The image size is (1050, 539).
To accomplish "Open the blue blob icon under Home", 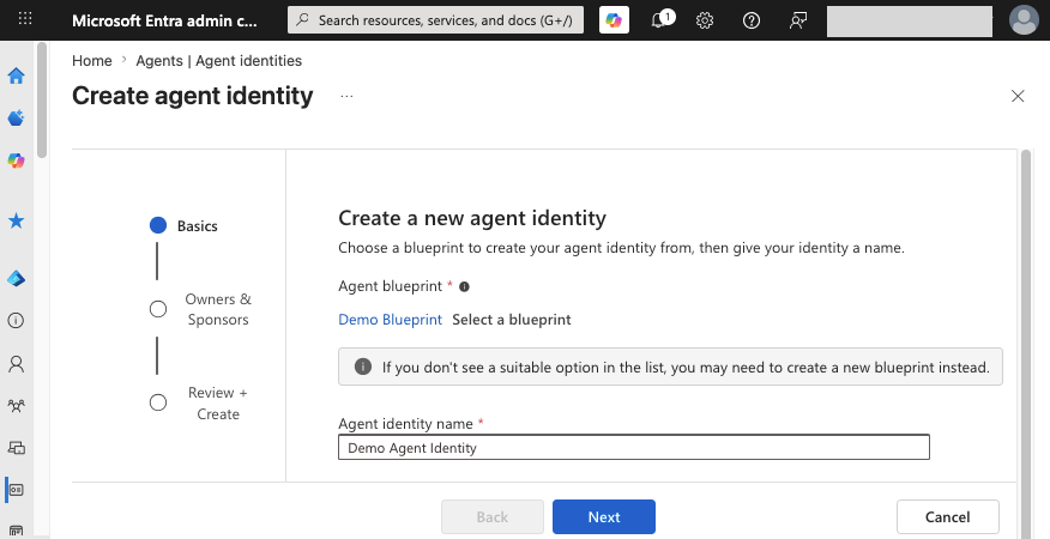I will coord(16,118).
